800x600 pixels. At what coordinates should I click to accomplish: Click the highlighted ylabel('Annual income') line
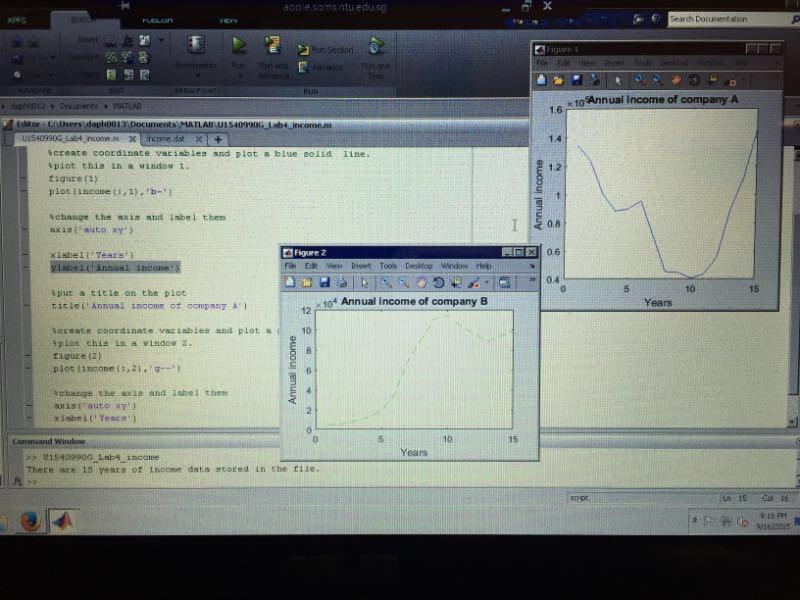115,267
